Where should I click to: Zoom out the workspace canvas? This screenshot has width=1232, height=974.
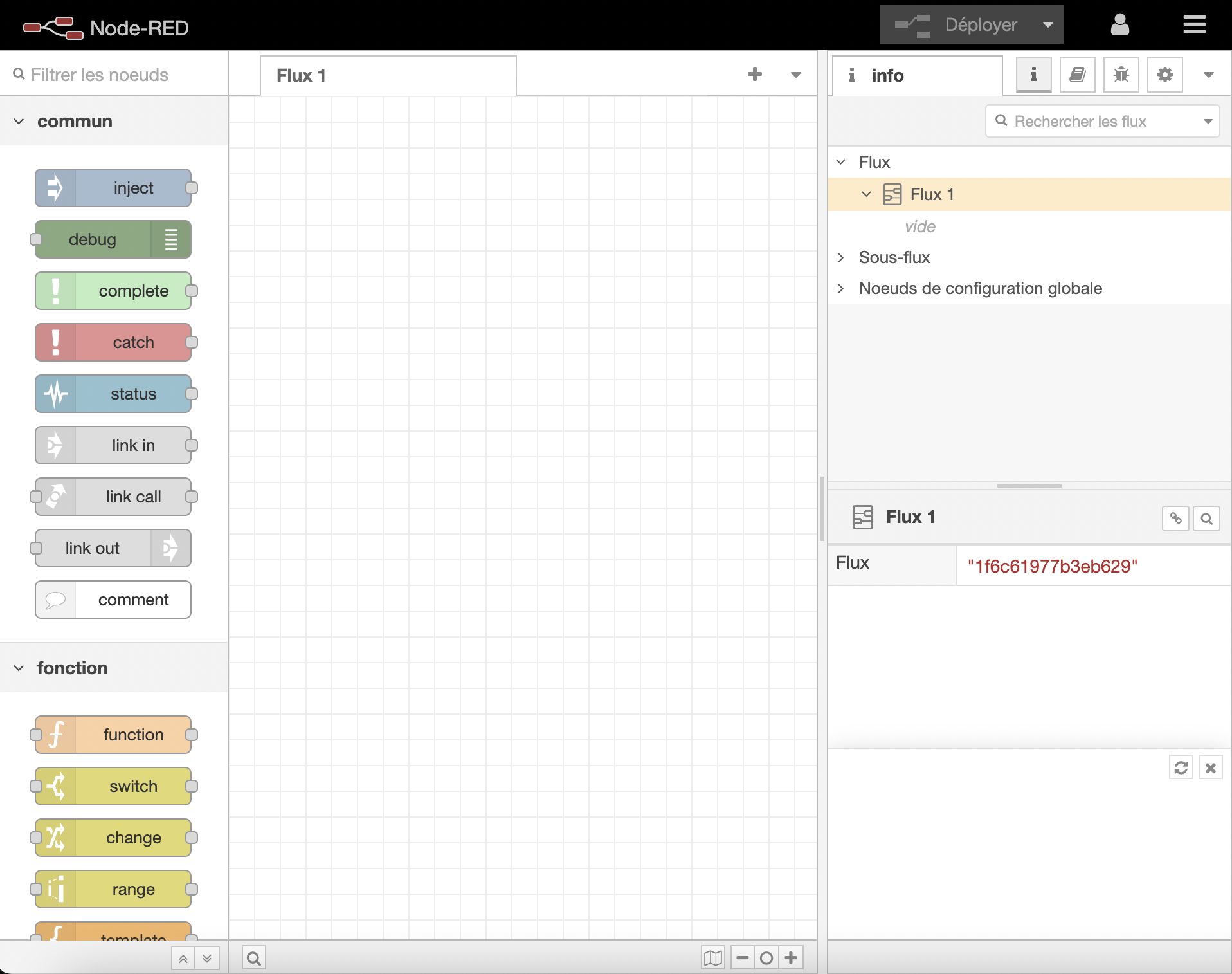[x=742, y=959]
